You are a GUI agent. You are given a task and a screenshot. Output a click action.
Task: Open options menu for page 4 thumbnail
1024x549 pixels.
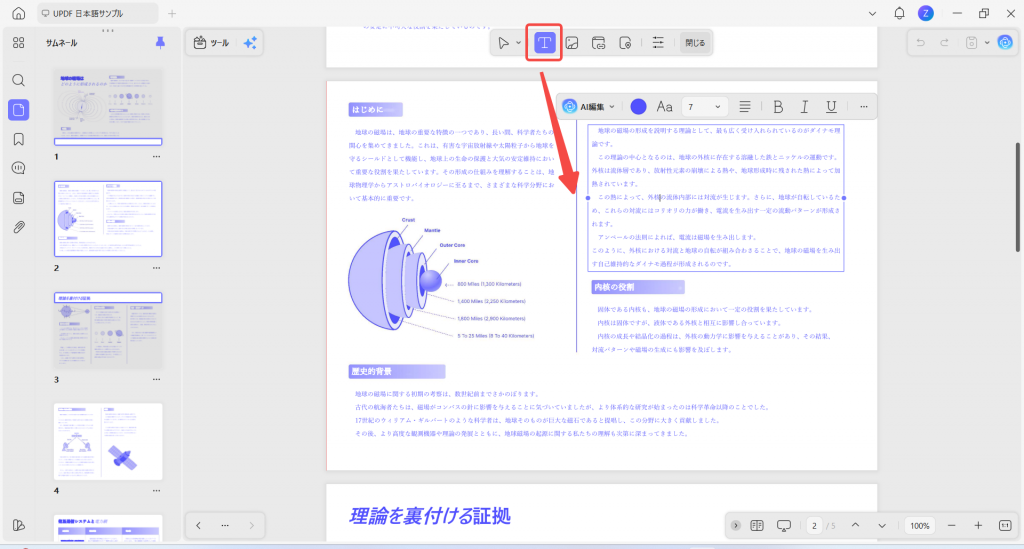[x=156, y=490]
